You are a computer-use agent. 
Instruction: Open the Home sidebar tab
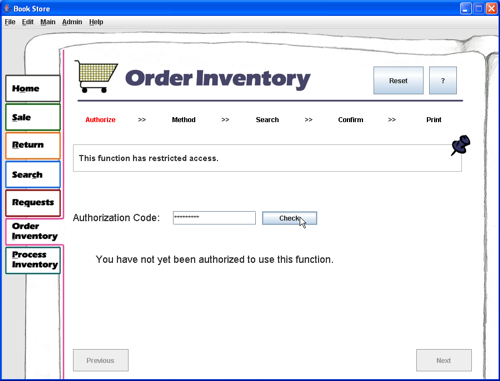point(33,88)
